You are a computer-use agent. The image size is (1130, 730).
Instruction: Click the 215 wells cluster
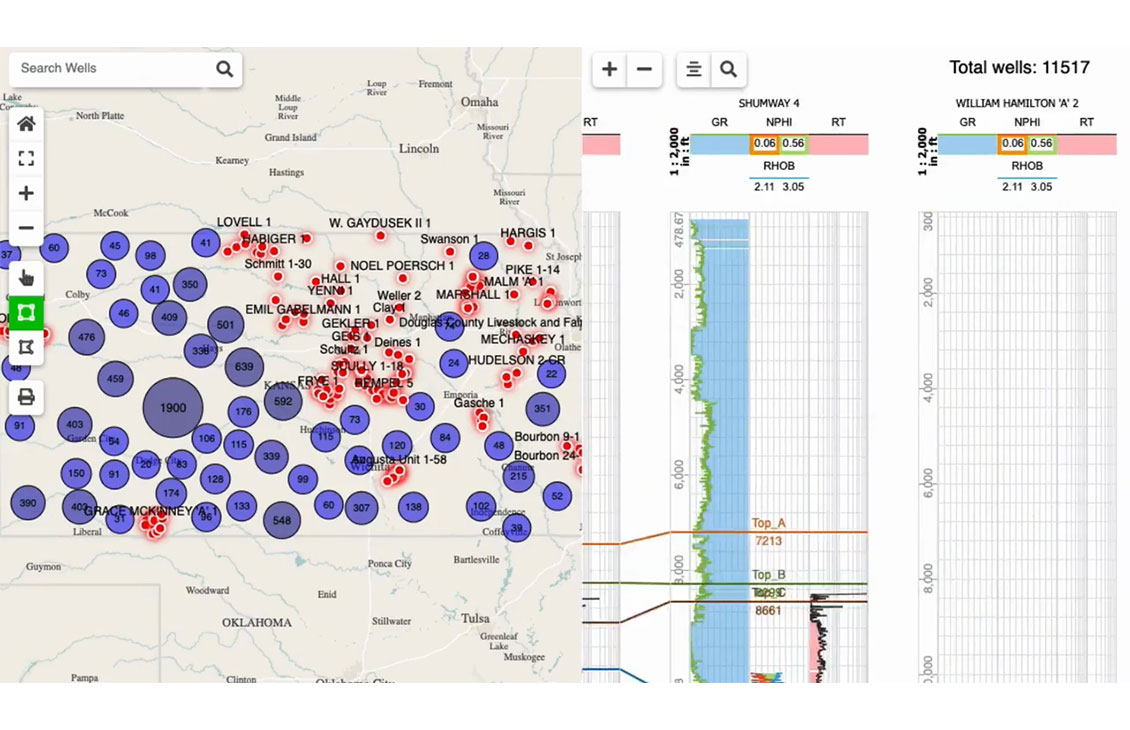(518, 476)
